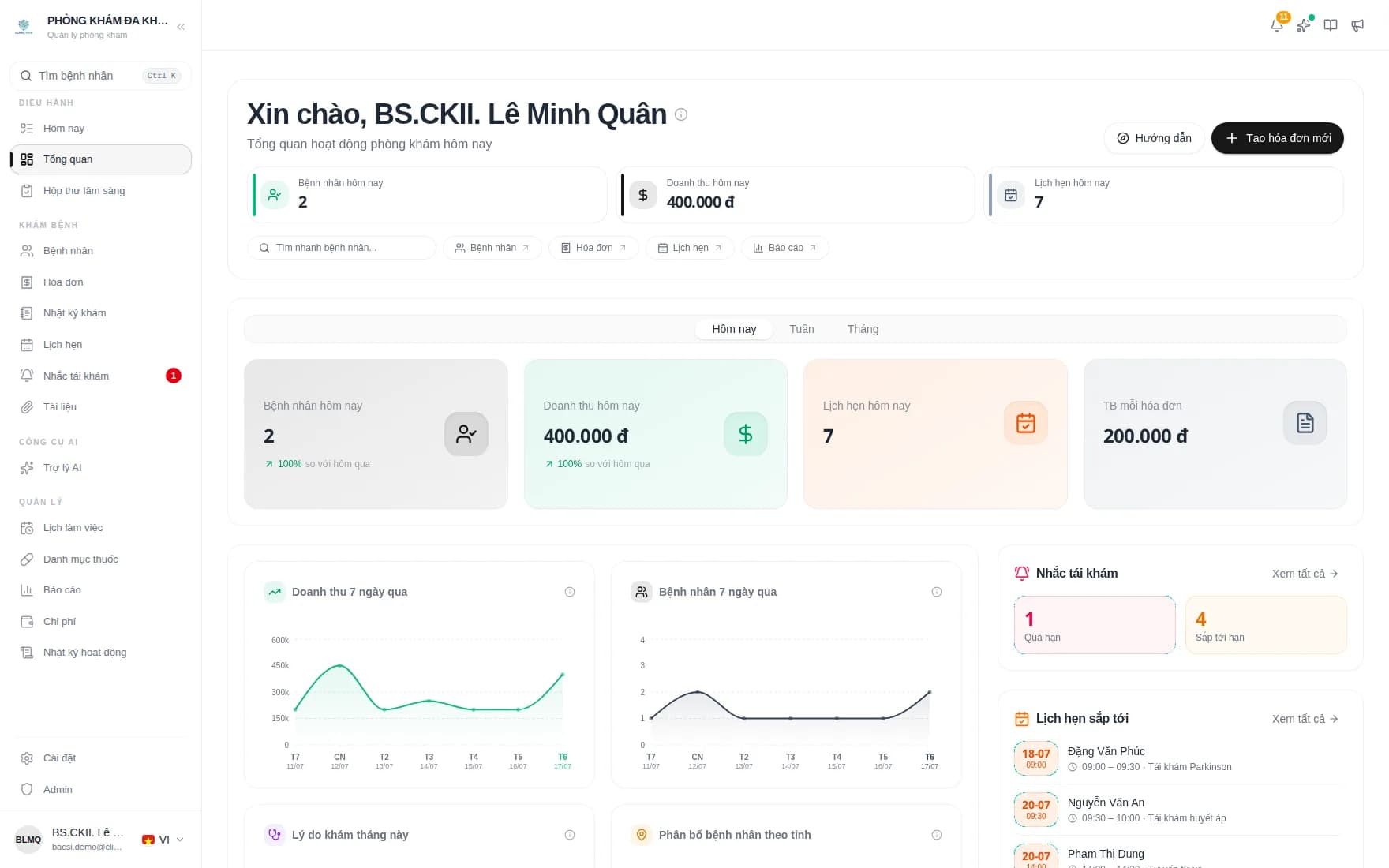This screenshot has height=868, width=1389.
Task: Click the BLMQ user avatar
Action: (x=28, y=840)
